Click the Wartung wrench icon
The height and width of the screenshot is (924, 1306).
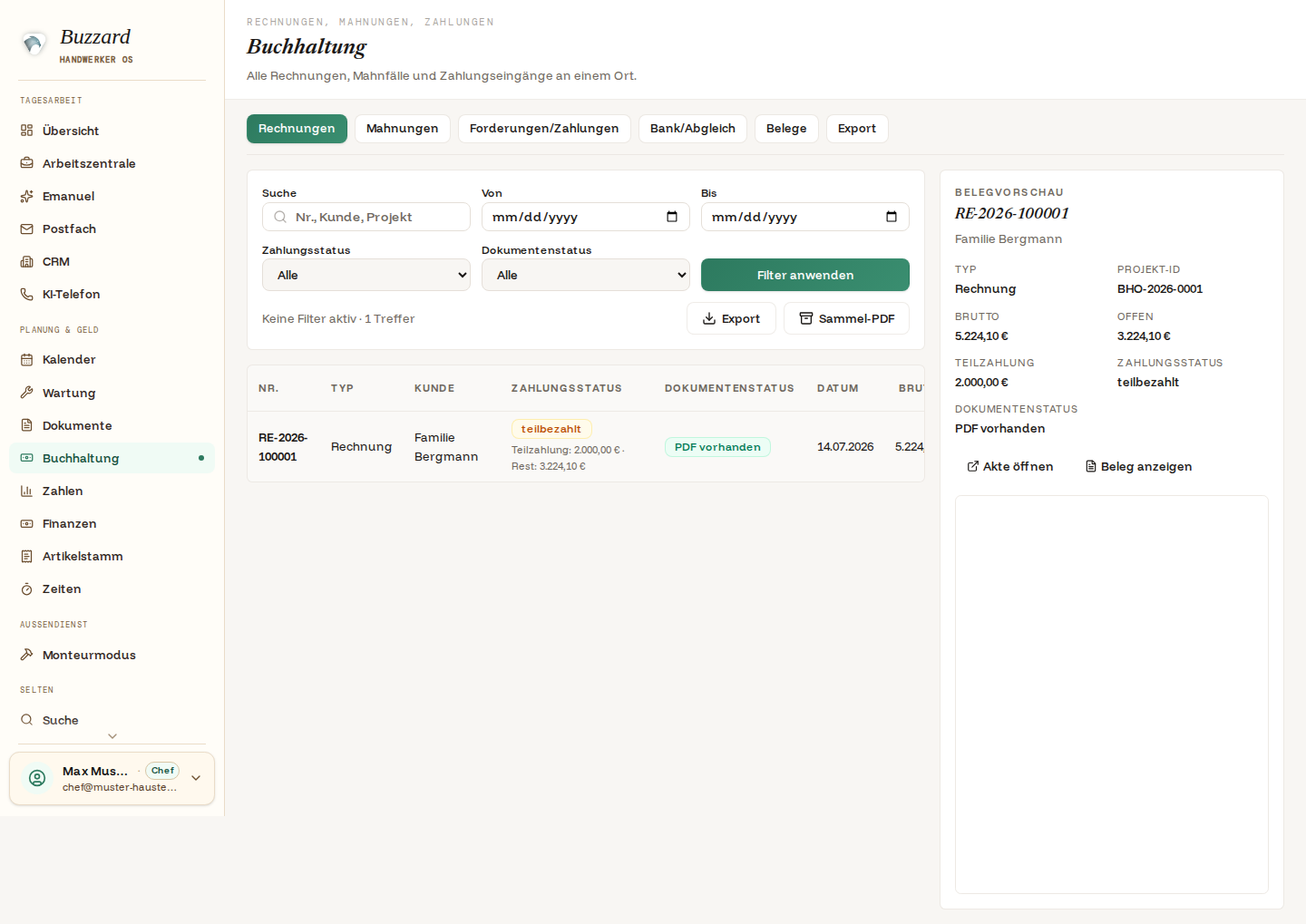click(27, 393)
